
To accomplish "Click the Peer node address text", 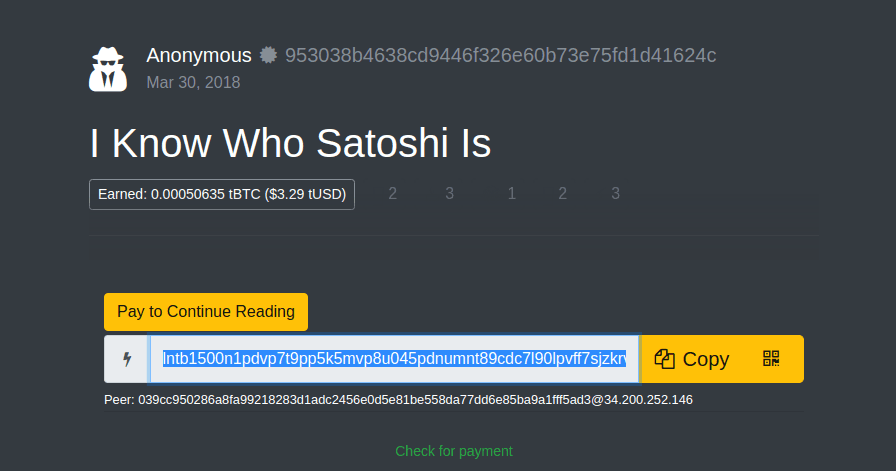I will (398, 400).
